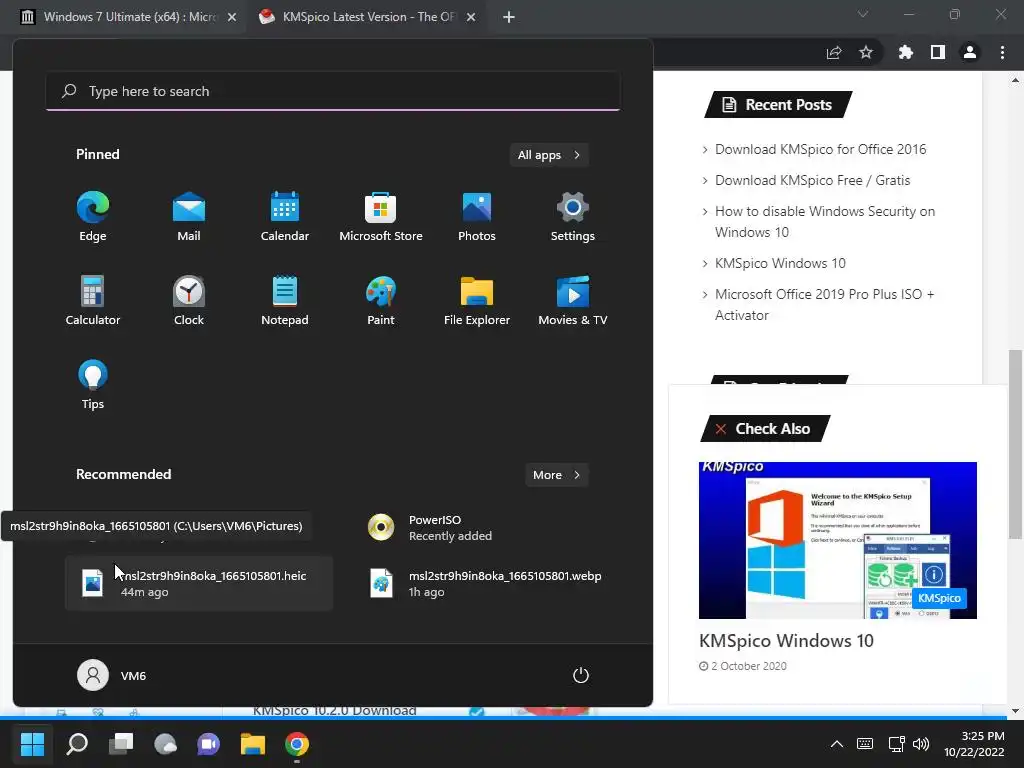Open File Explorer from pinned apps

coord(477,300)
